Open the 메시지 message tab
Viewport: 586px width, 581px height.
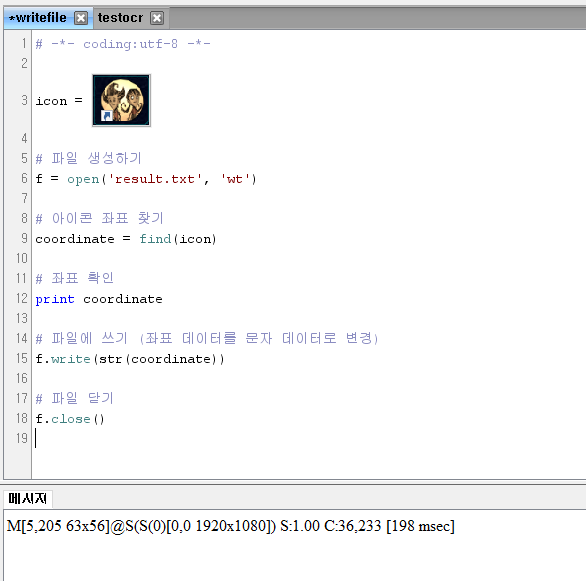[x=27, y=498]
